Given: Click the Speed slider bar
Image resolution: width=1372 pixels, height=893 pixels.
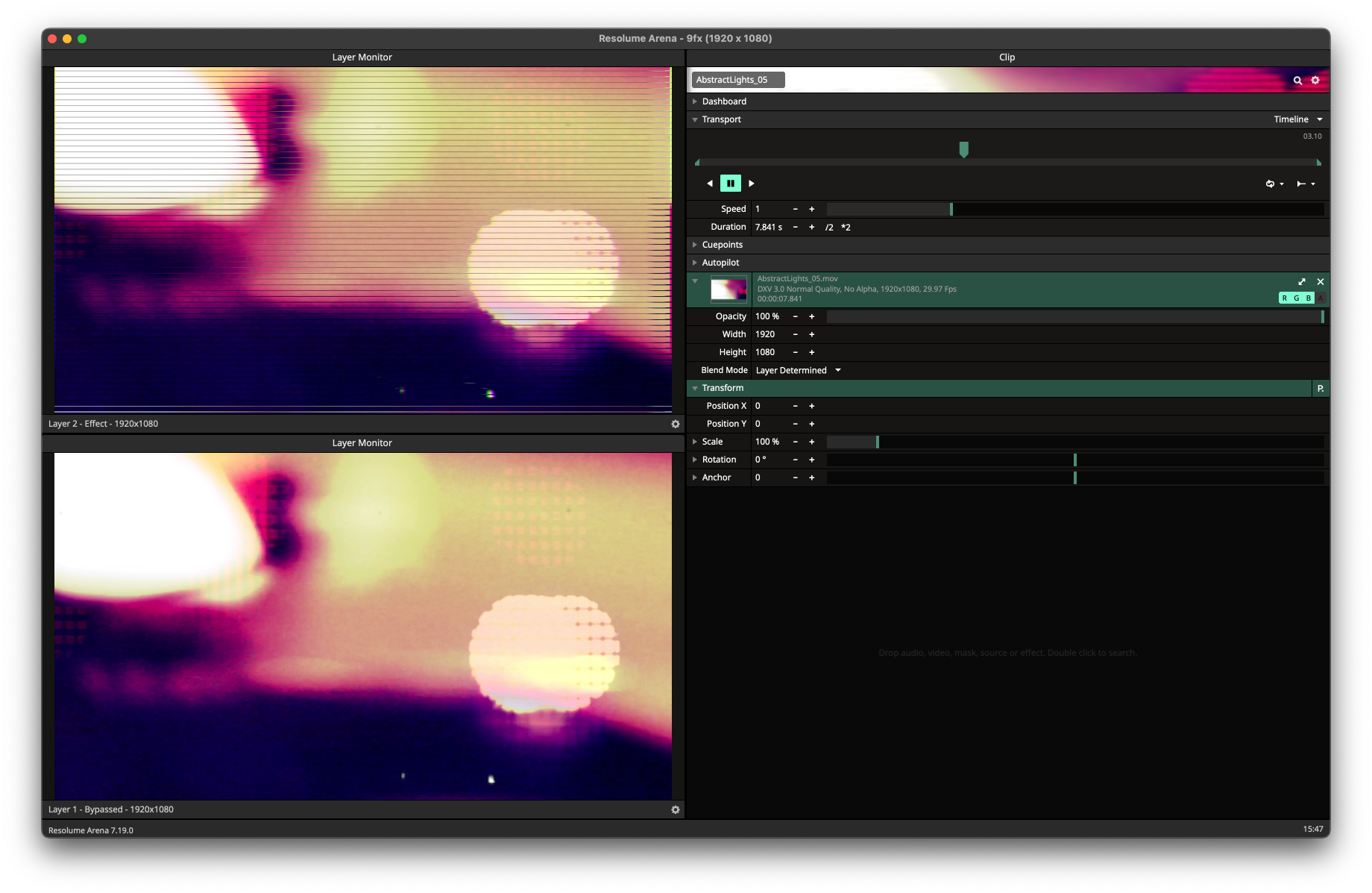Looking at the screenshot, I should (x=1074, y=210).
